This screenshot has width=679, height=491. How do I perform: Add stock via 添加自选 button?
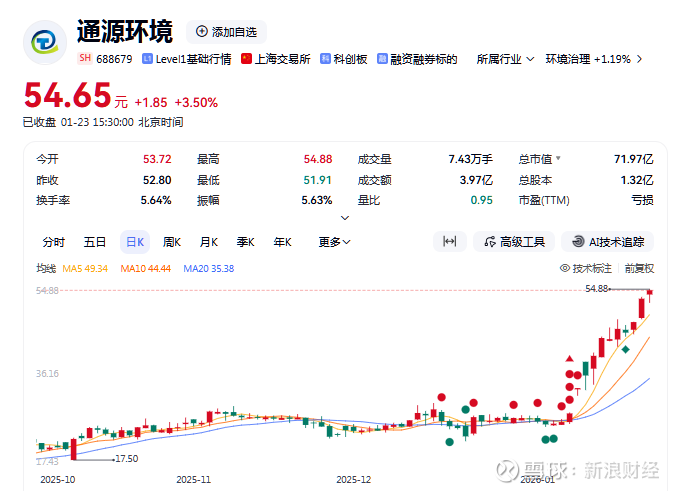pos(226,32)
